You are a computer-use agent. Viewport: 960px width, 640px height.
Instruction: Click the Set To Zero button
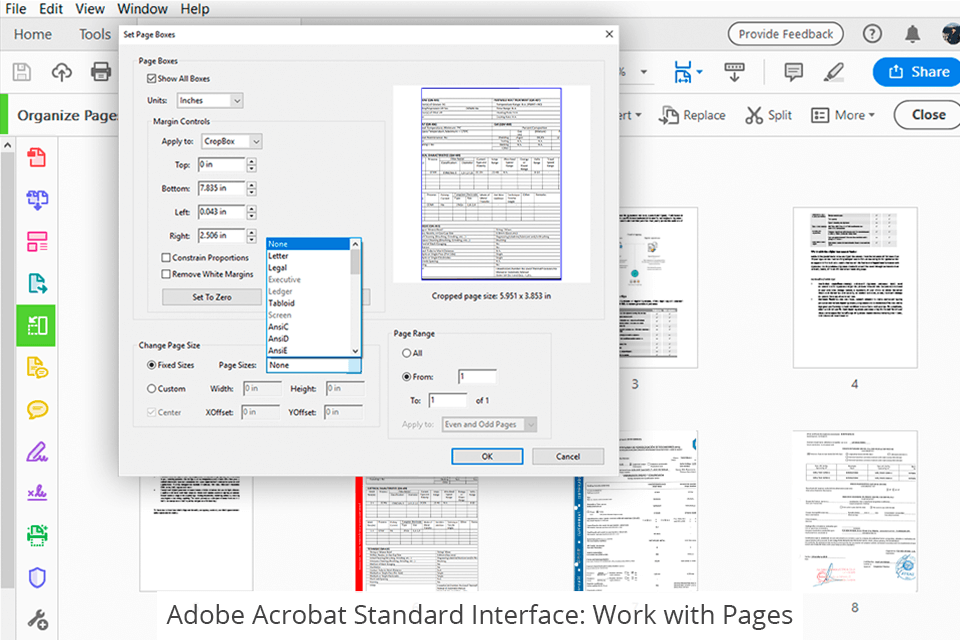[x=212, y=297]
